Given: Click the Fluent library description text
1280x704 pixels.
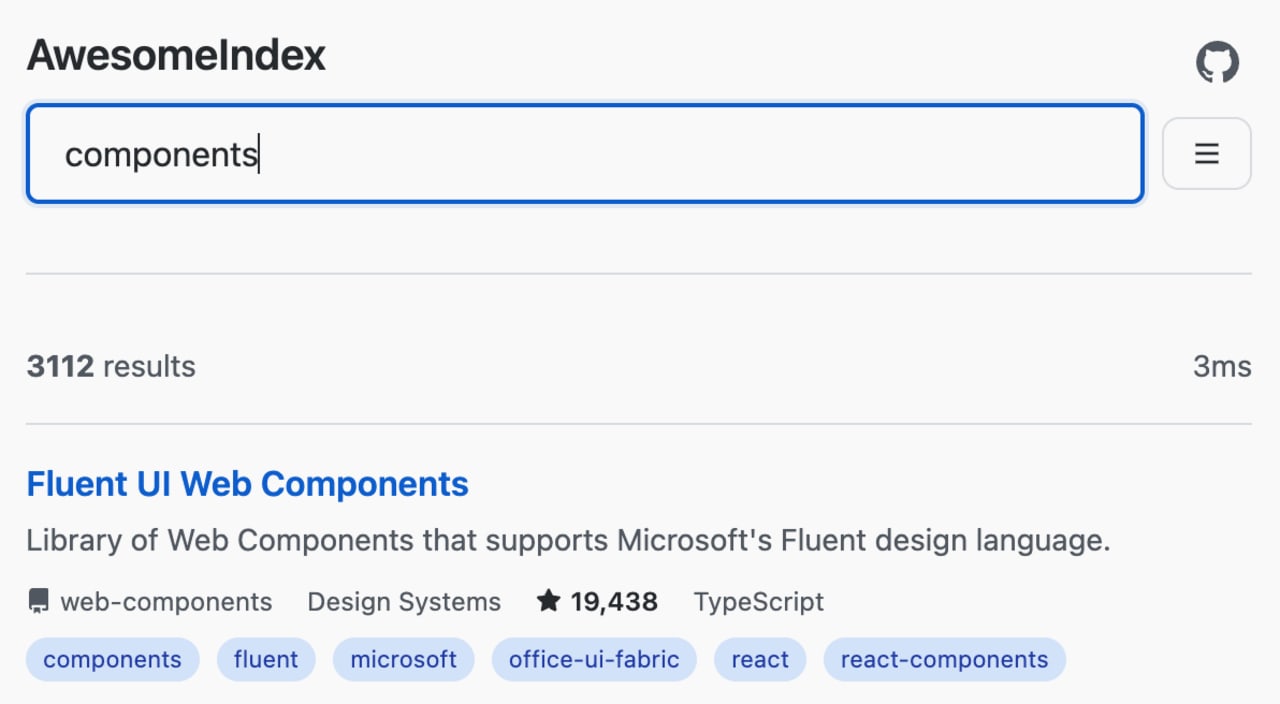Looking at the screenshot, I should pos(568,541).
